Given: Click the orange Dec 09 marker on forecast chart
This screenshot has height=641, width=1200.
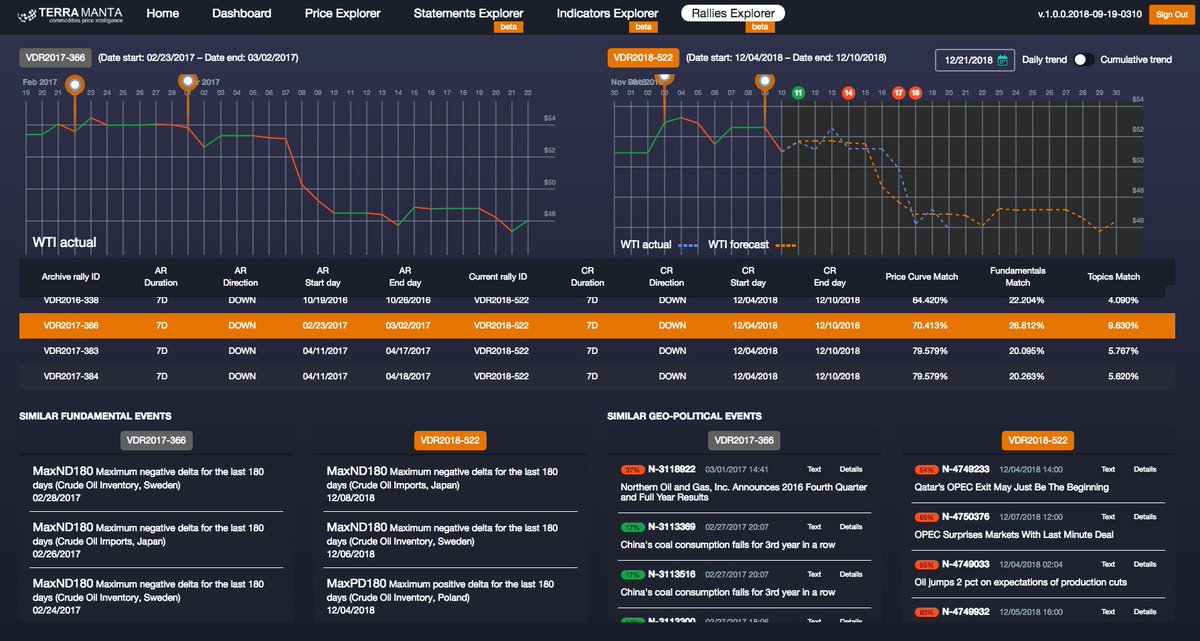Looking at the screenshot, I should (763, 85).
